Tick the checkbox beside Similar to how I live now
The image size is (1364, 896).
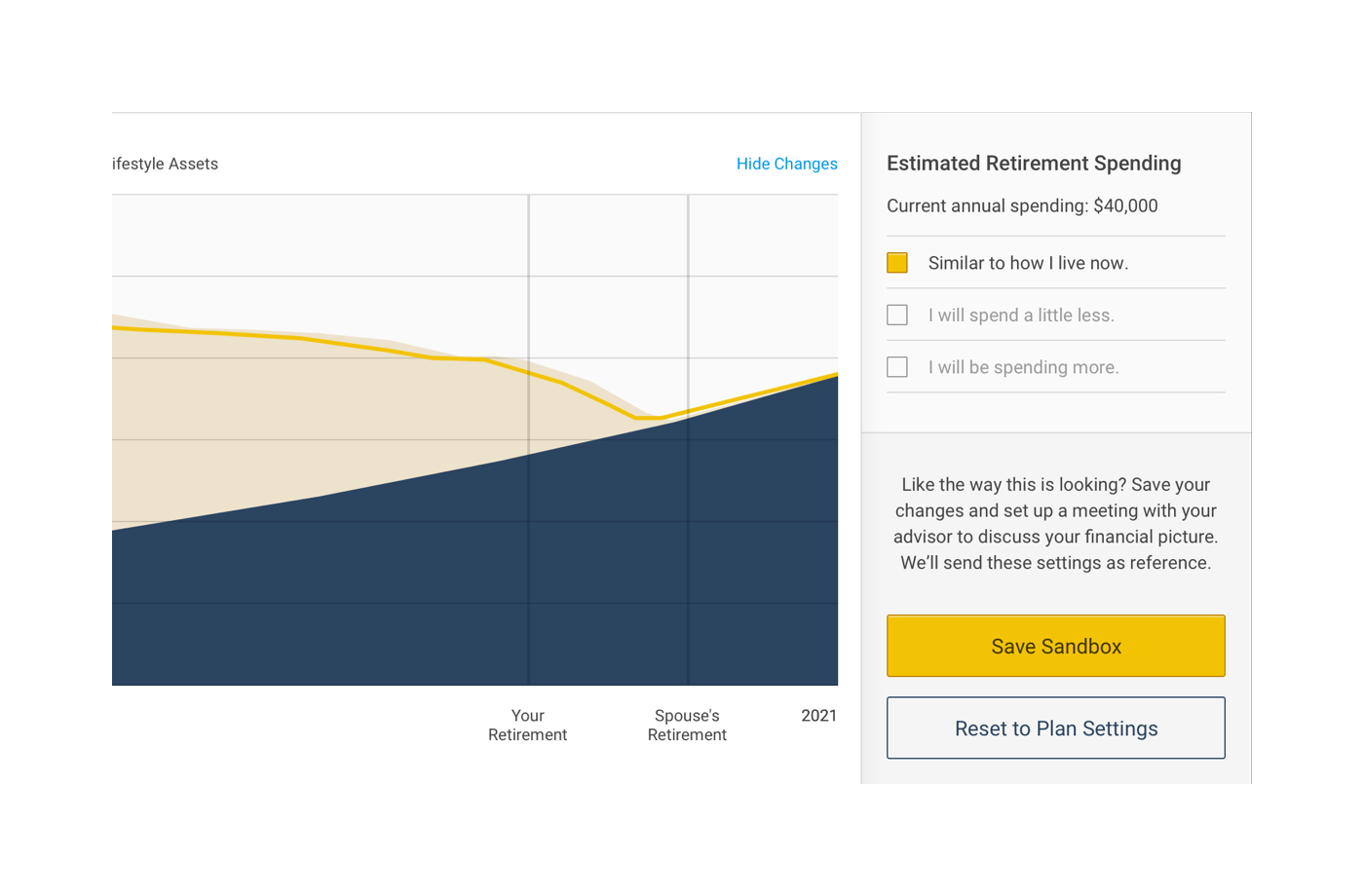[897, 263]
